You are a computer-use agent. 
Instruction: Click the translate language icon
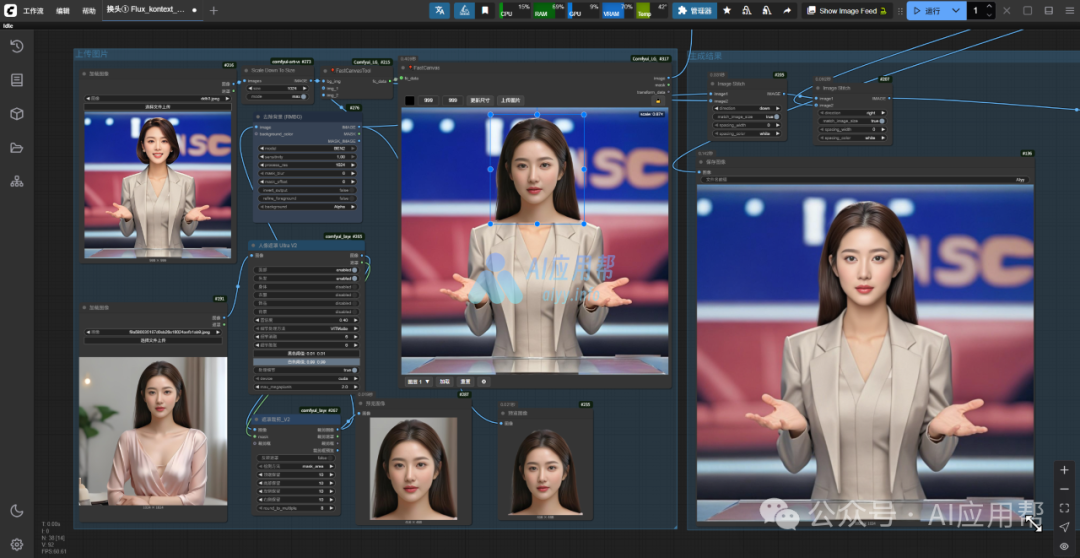[439, 10]
